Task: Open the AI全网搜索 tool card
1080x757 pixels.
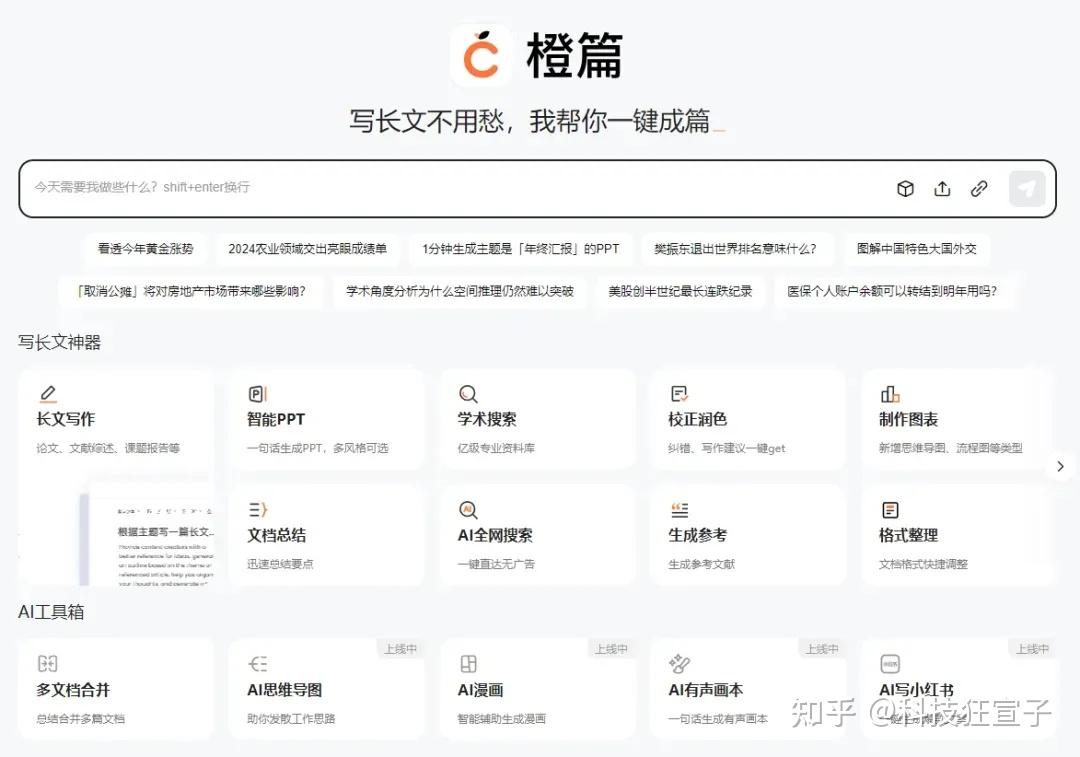Action: pyautogui.click(x=537, y=536)
